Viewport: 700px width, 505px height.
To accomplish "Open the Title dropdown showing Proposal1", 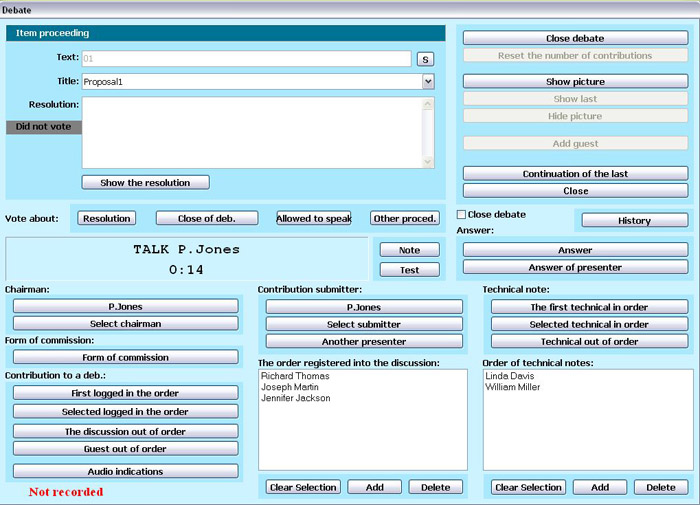I will pos(428,81).
